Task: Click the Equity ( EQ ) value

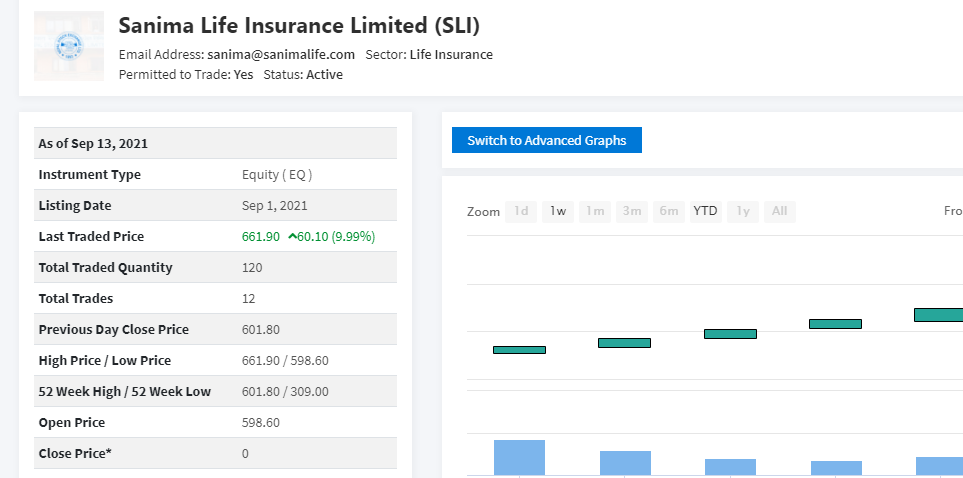Action: coord(277,174)
